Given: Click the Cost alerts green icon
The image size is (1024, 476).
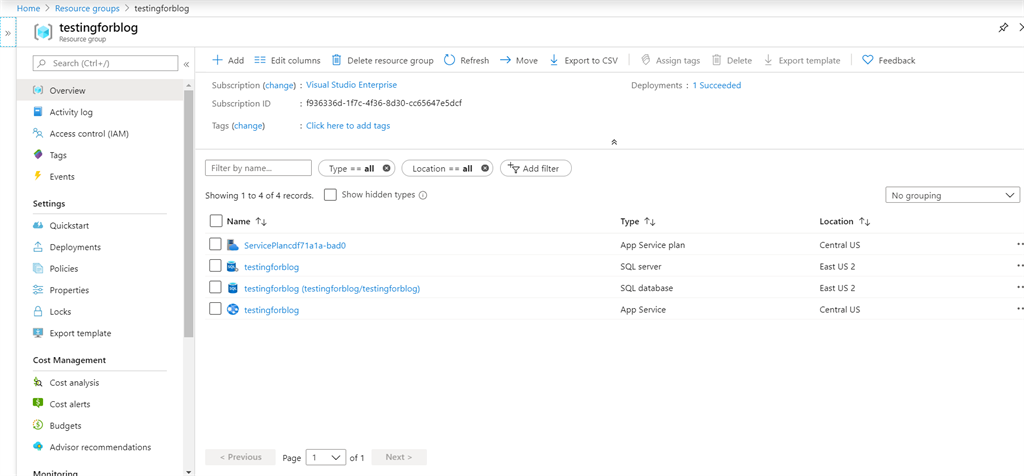Looking at the screenshot, I should [38, 404].
